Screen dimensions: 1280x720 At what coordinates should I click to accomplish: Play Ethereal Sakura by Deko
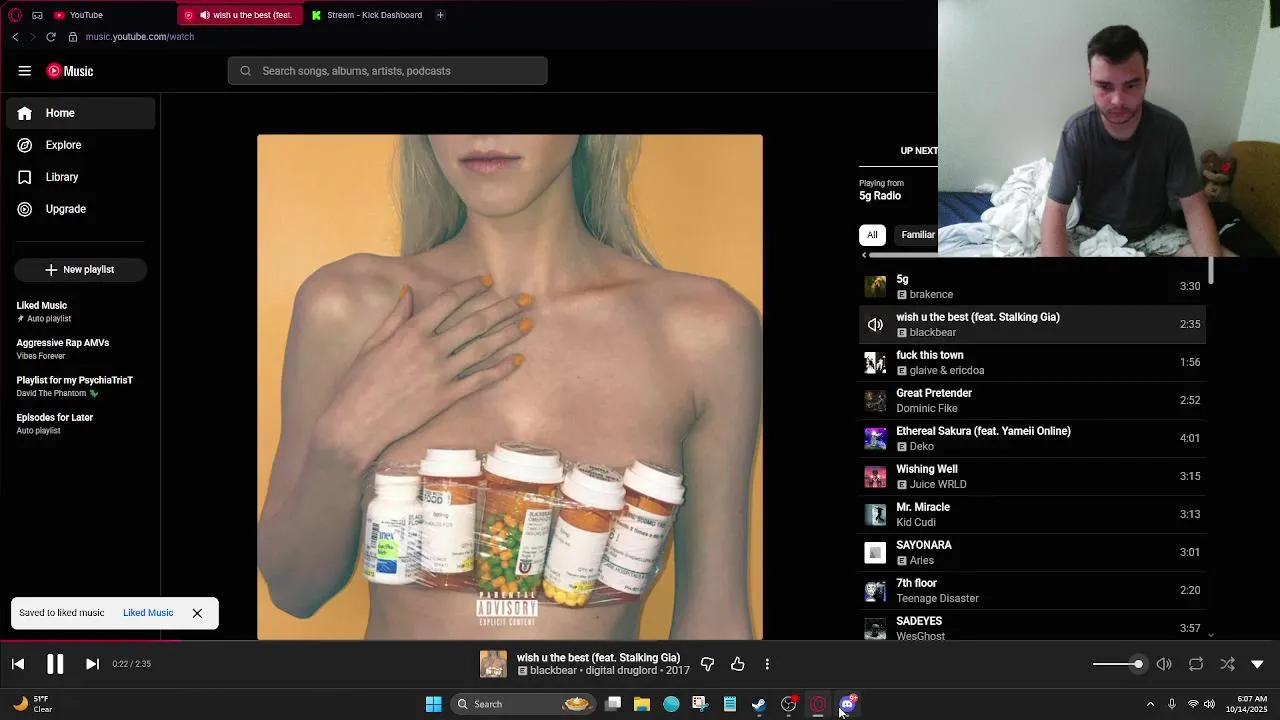pos(1032,438)
